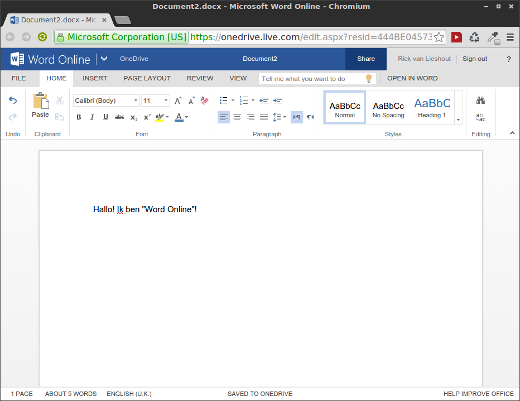Toggle Strikethrough formatting
520x401 pixels.
(x=119, y=117)
